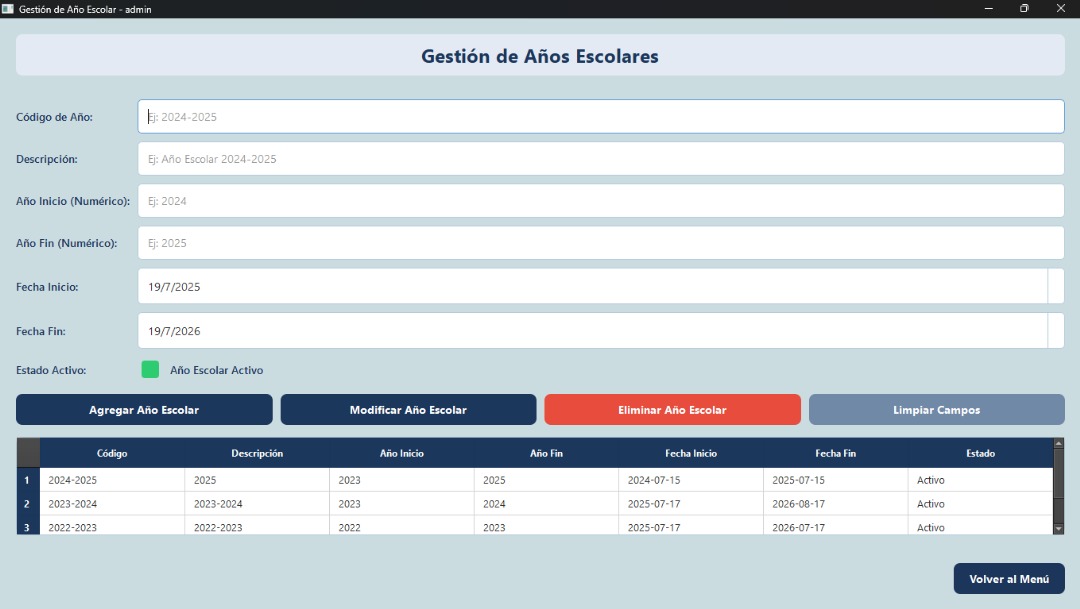Click the Agregar Año Escolar button
The image size is (1080, 609).
click(x=144, y=410)
